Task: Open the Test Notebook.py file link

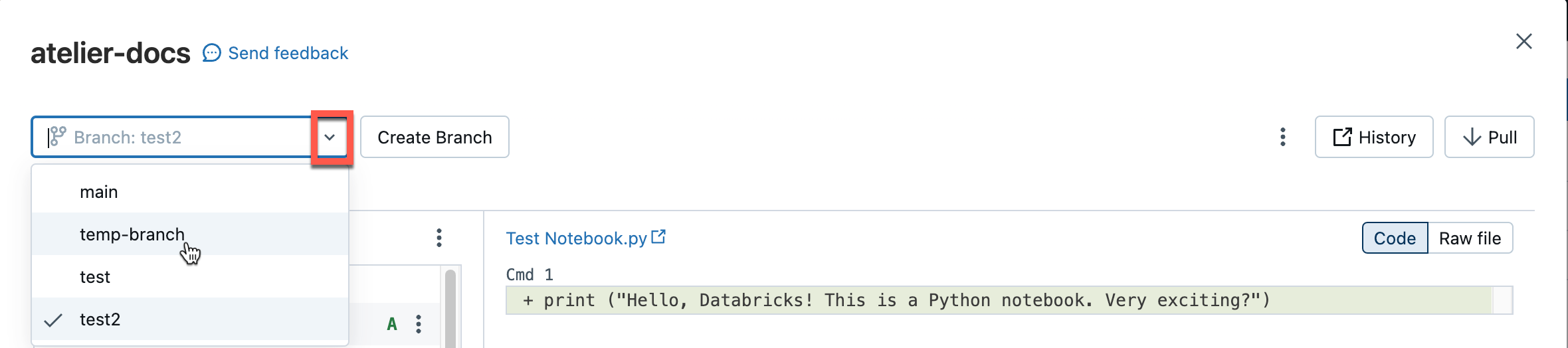Action: click(x=576, y=238)
